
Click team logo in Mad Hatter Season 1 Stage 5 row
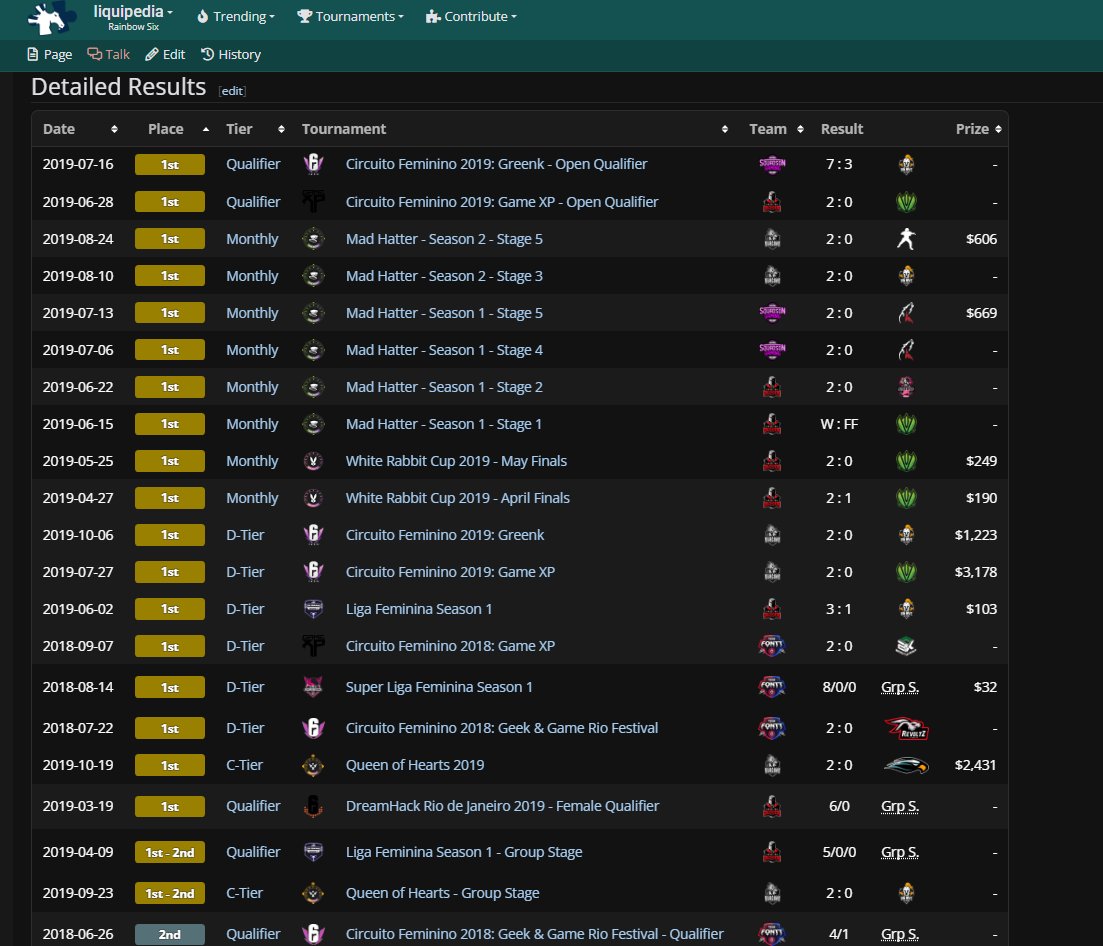[x=772, y=313]
